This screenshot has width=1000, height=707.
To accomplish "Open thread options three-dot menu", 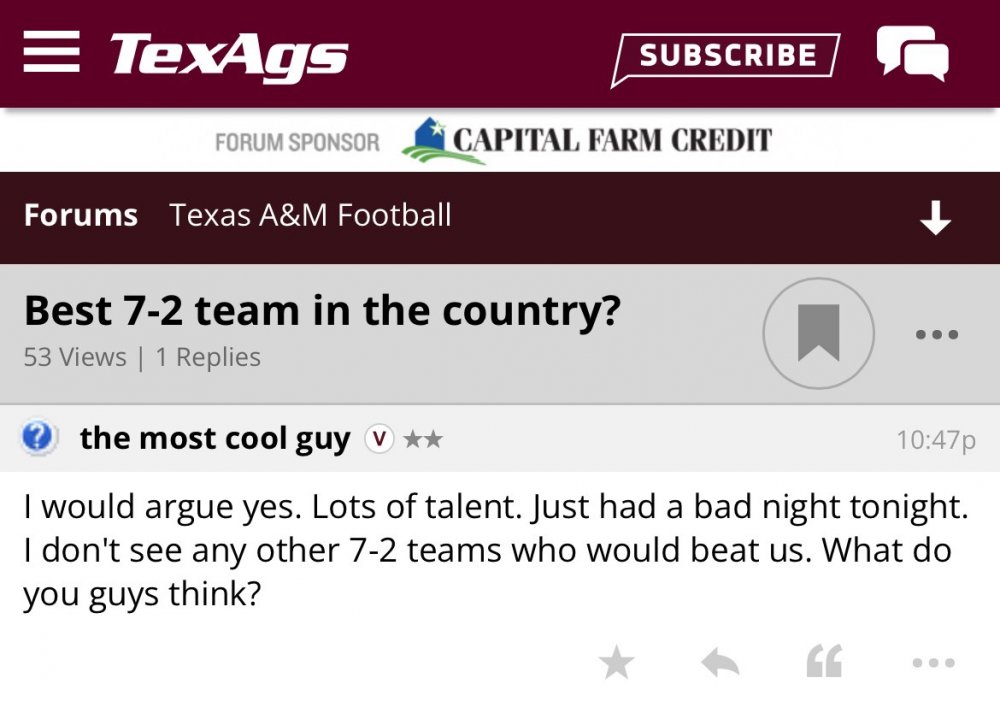I will (x=937, y=335).
